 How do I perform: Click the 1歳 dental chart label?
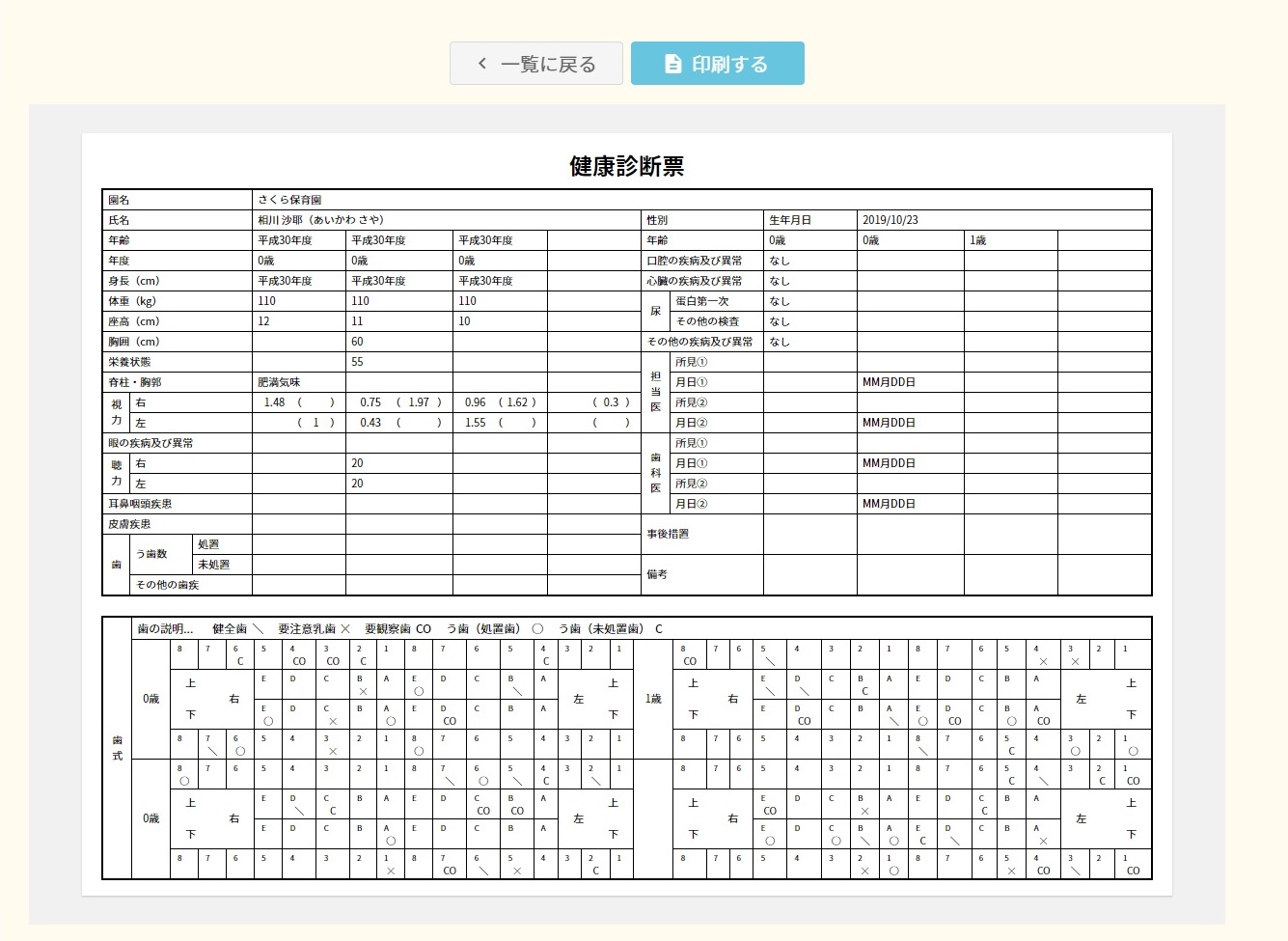tap(653, 699)
